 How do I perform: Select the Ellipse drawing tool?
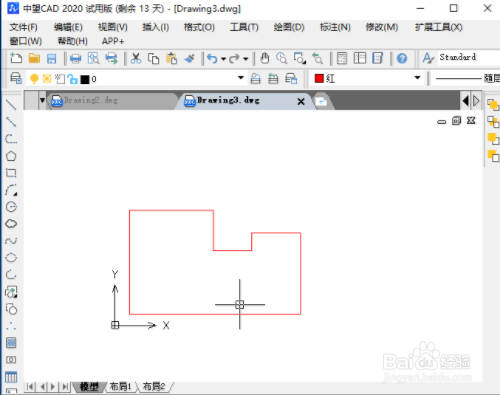point(11,258)
